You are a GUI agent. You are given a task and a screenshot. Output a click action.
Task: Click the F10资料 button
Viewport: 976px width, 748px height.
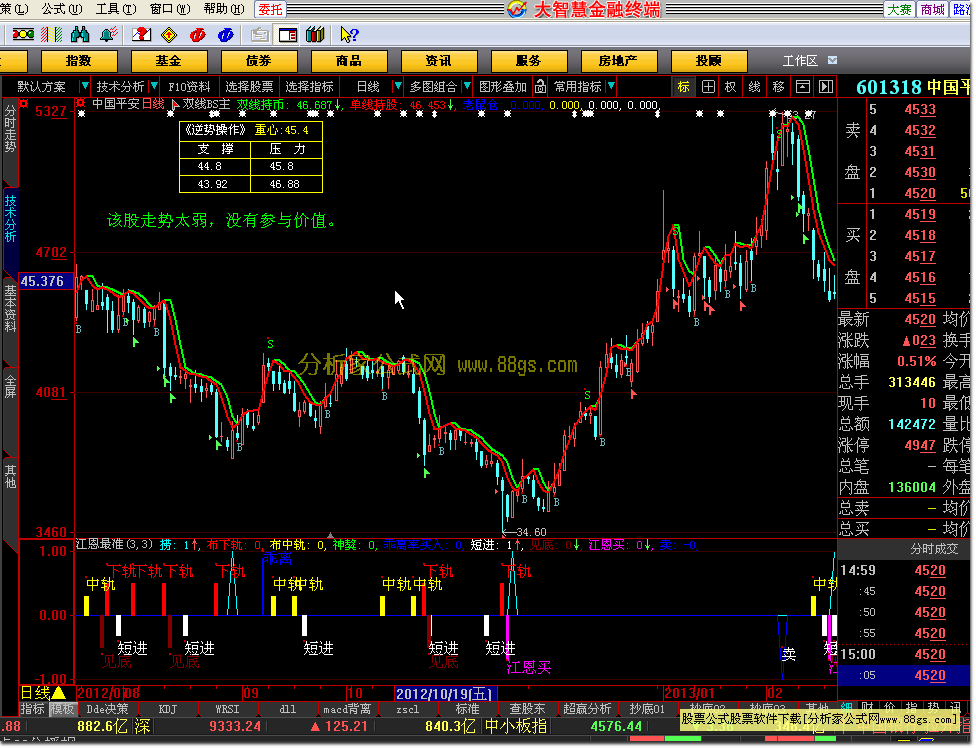pos(189,86)
